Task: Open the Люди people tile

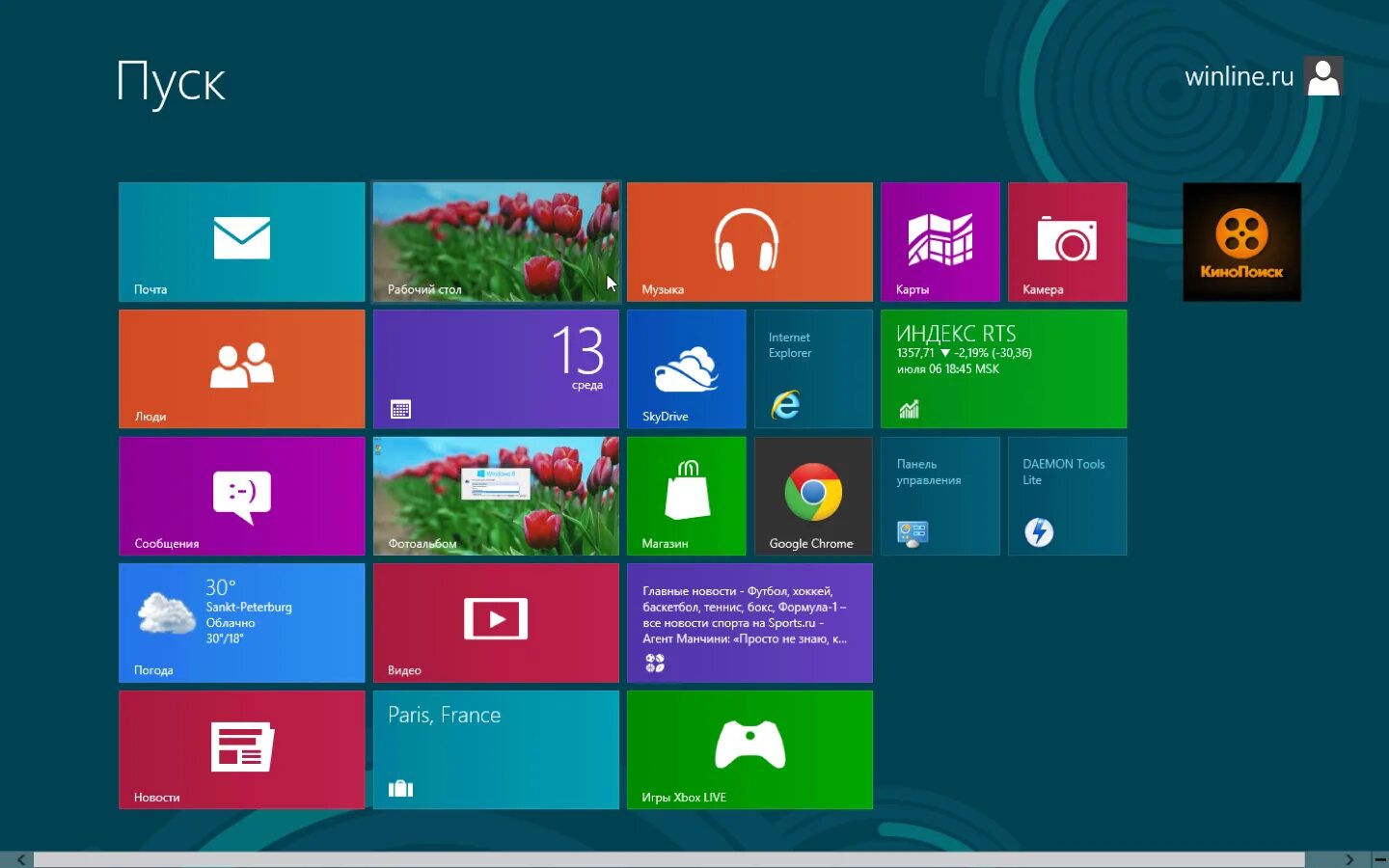Action: tap(242, 368)
